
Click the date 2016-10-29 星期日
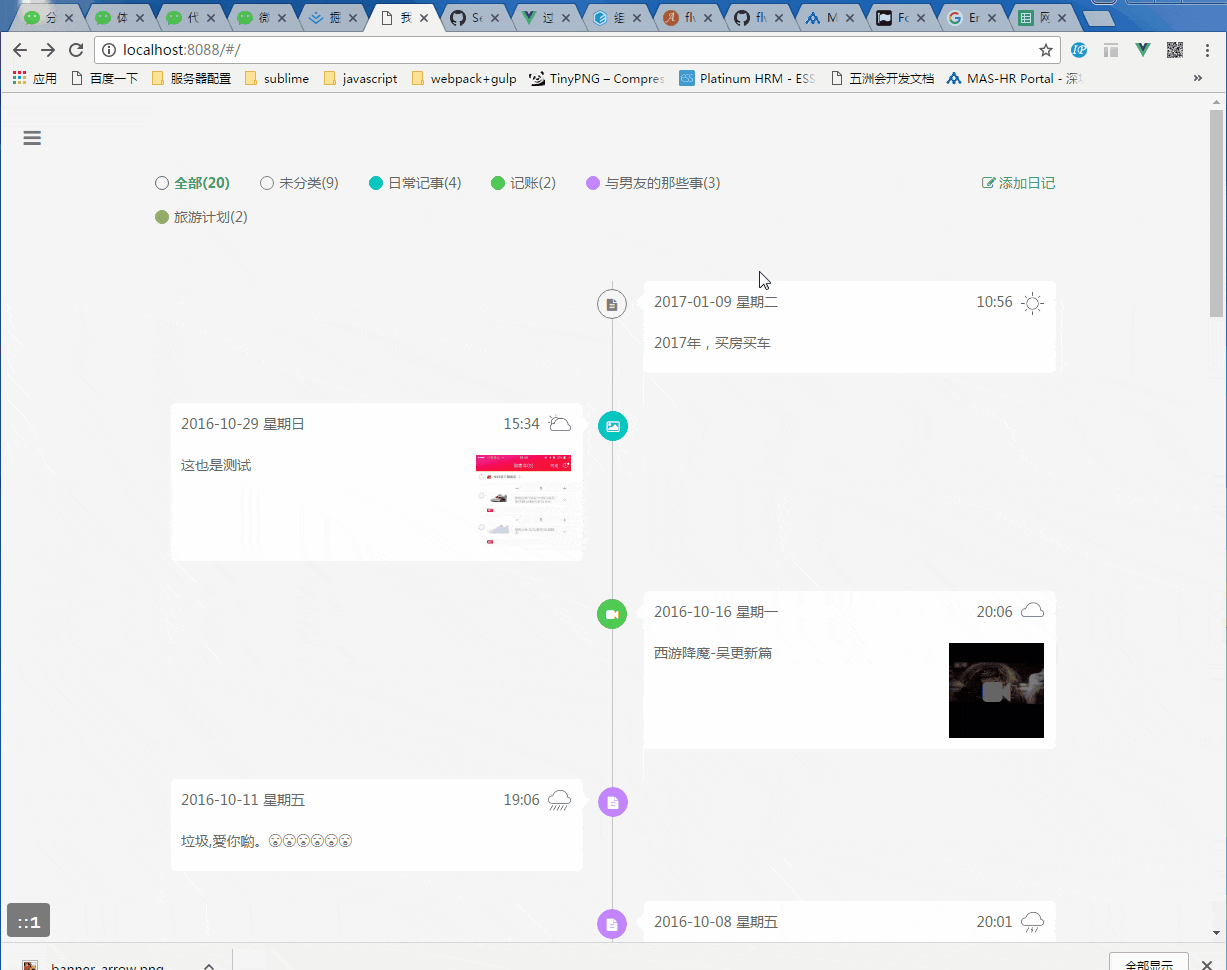(x=243, y=424)
